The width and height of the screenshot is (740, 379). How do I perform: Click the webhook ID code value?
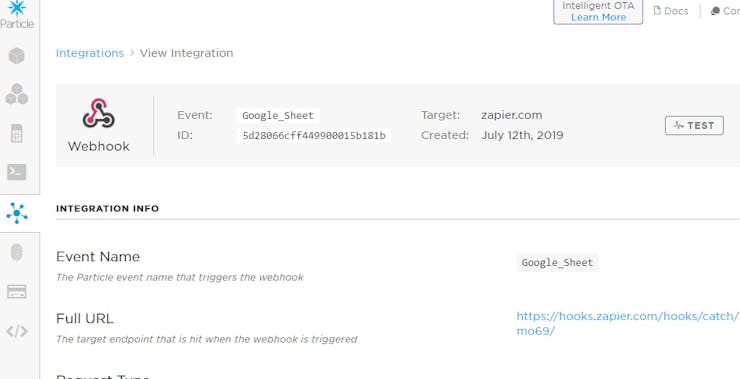click(x=314, y=136)
